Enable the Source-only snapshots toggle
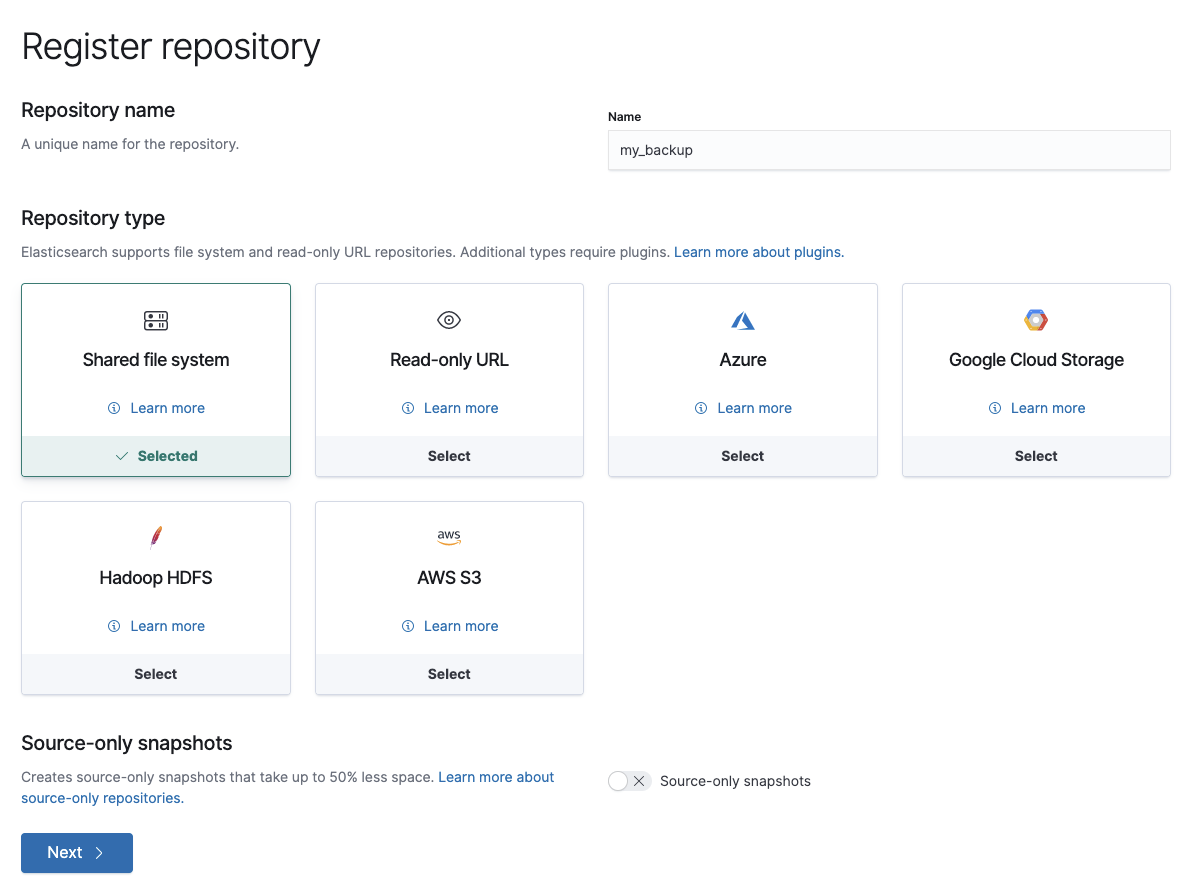Viewport: 1192px width, 895px height. coord(629,781)
